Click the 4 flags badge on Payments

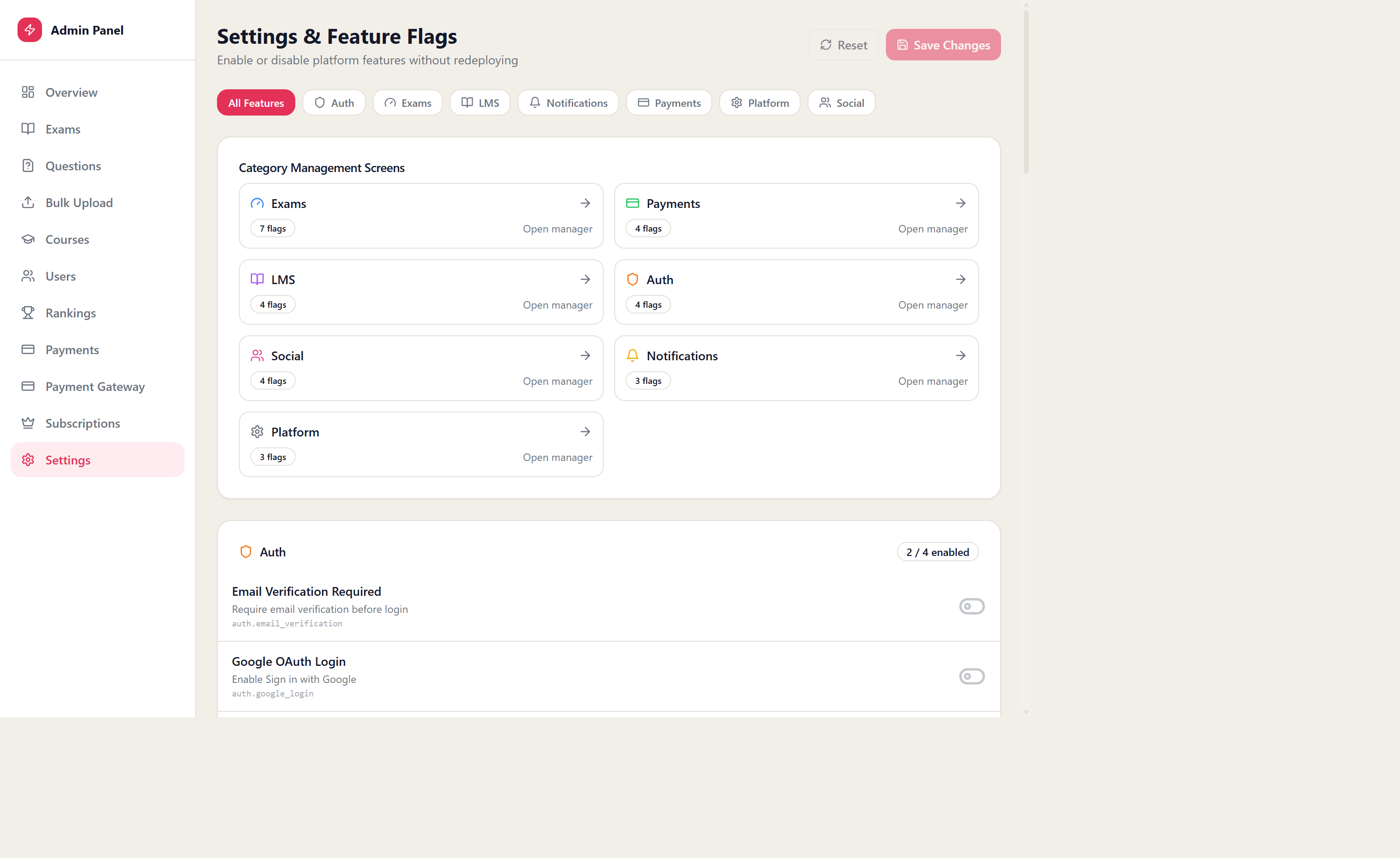coord(648,229)
